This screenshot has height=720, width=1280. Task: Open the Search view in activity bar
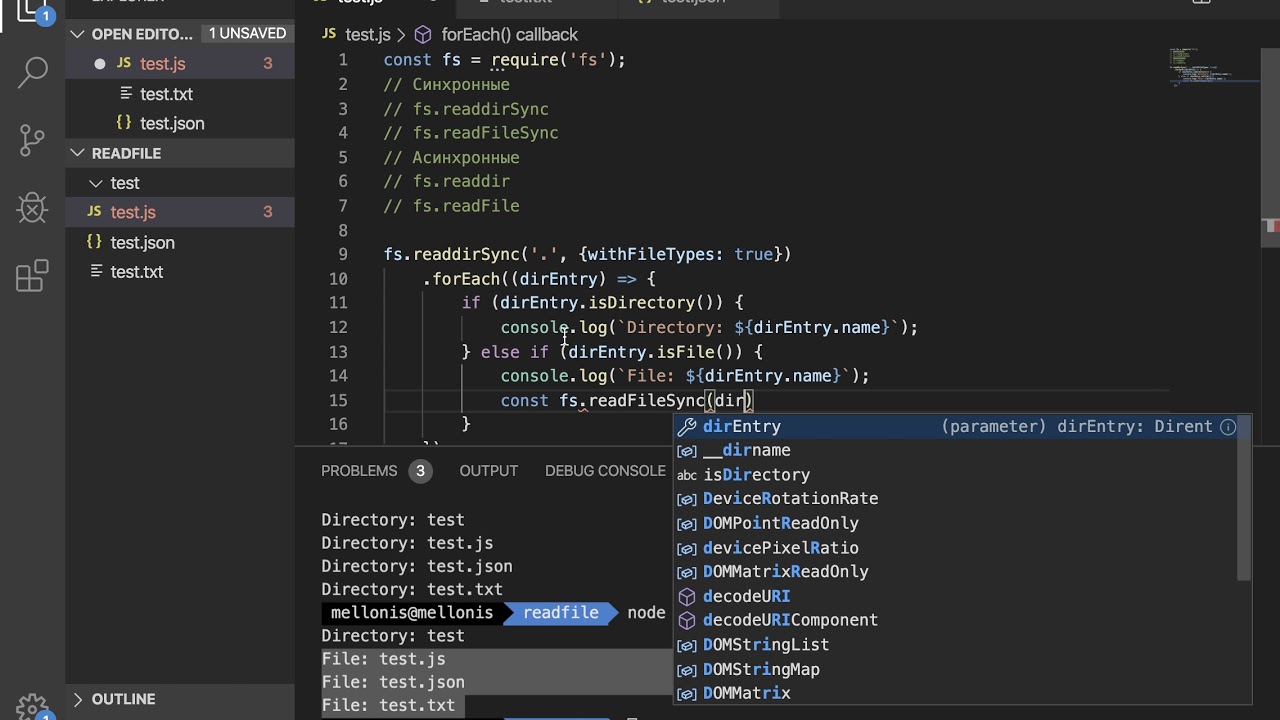pyautogui.click(x=33, y=72)
